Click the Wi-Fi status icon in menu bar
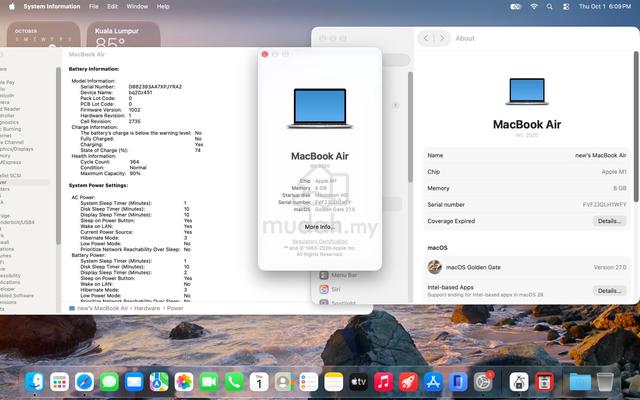This screenshot has height=400, width=640. (533, 7)
